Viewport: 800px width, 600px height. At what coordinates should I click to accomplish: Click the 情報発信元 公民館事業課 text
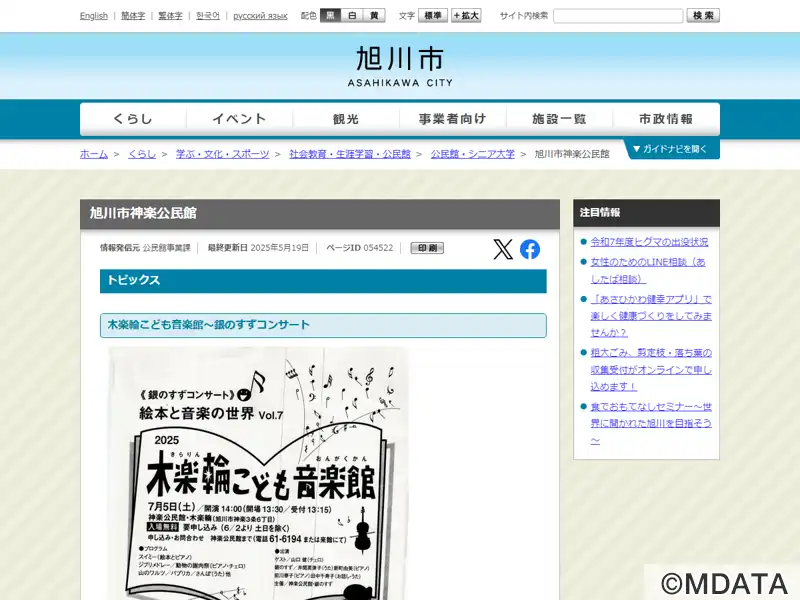click(145, 248)
